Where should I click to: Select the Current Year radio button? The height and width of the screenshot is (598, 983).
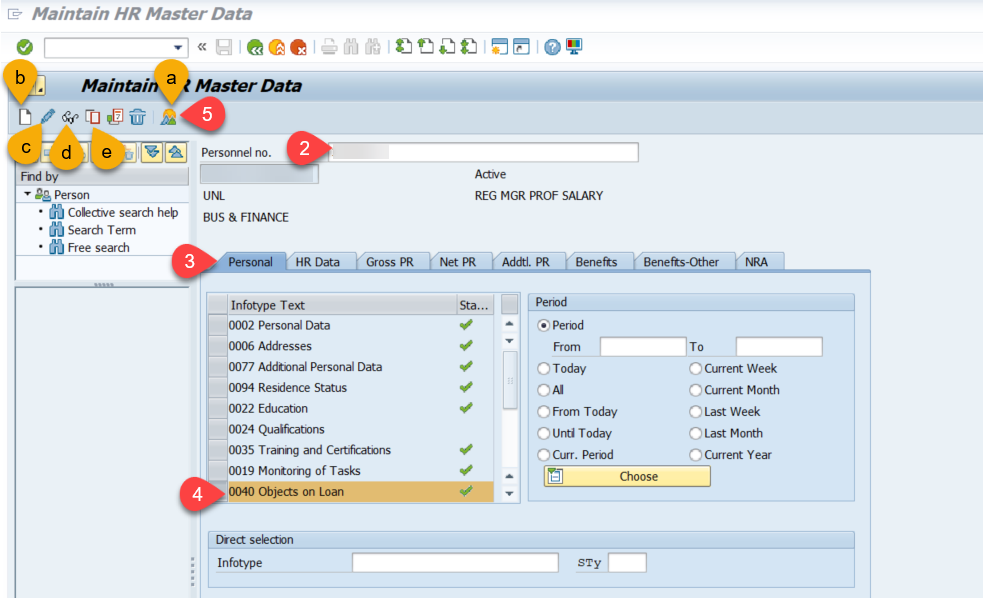point(695,454)
